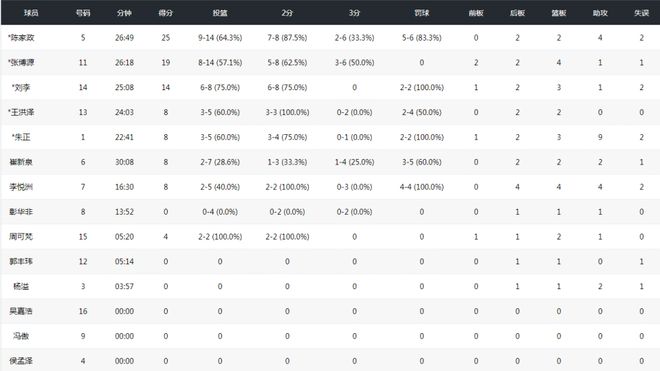Click the 前板 column header
Screen dimensions: 660x371
[476, 13]
